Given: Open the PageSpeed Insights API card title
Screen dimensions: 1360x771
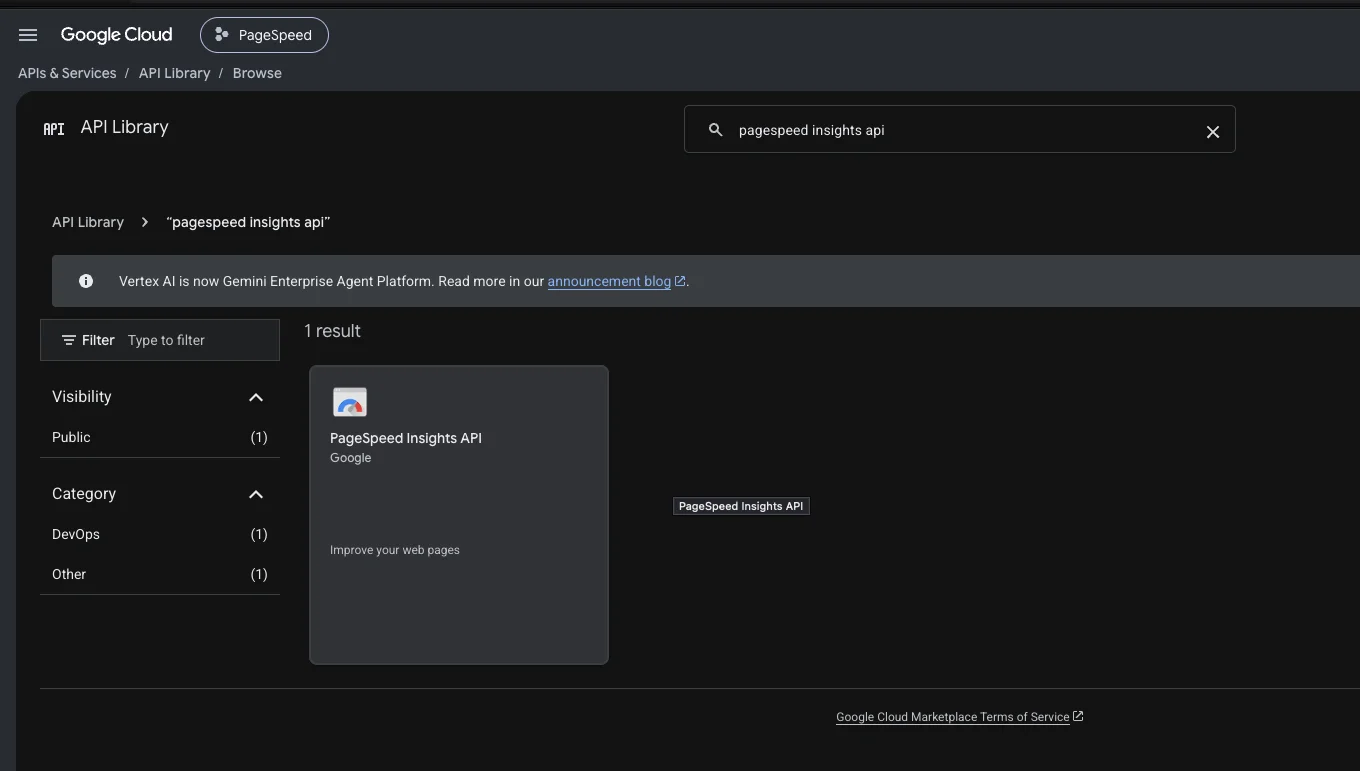Looking at the screenshot, I should [406, 438].
